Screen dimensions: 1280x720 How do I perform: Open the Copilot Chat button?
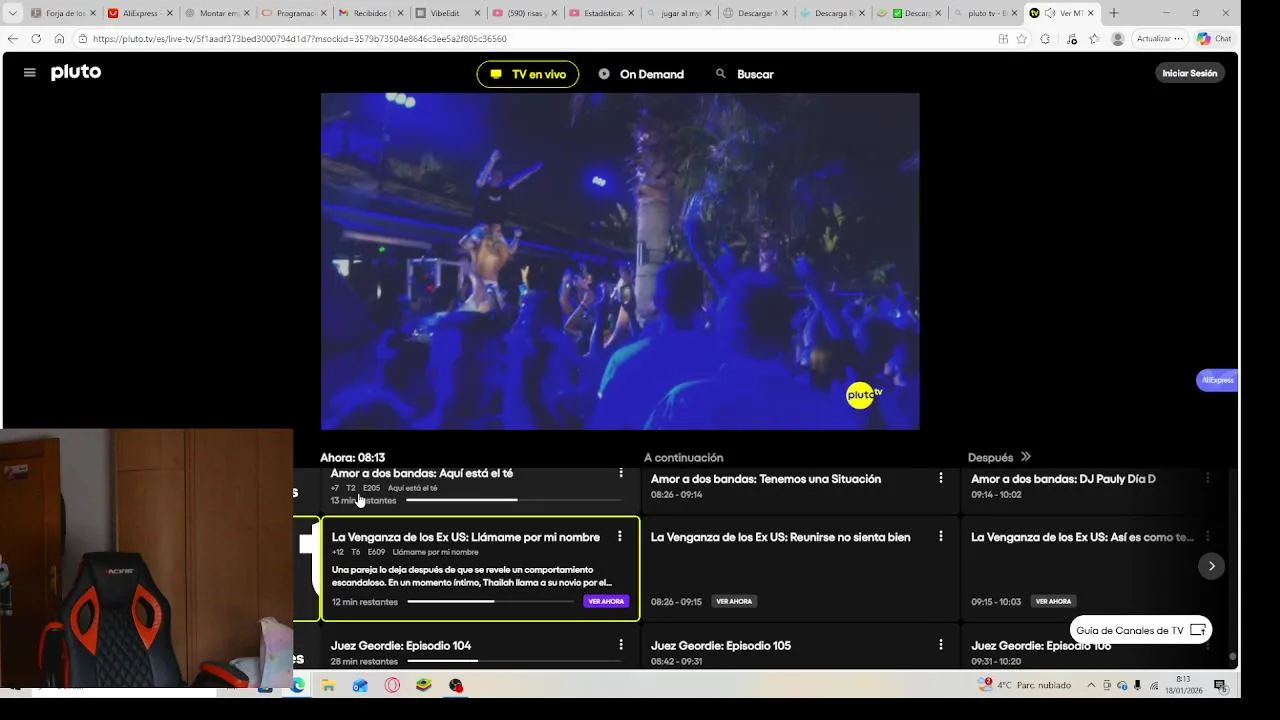click(x=1215, y=39)
